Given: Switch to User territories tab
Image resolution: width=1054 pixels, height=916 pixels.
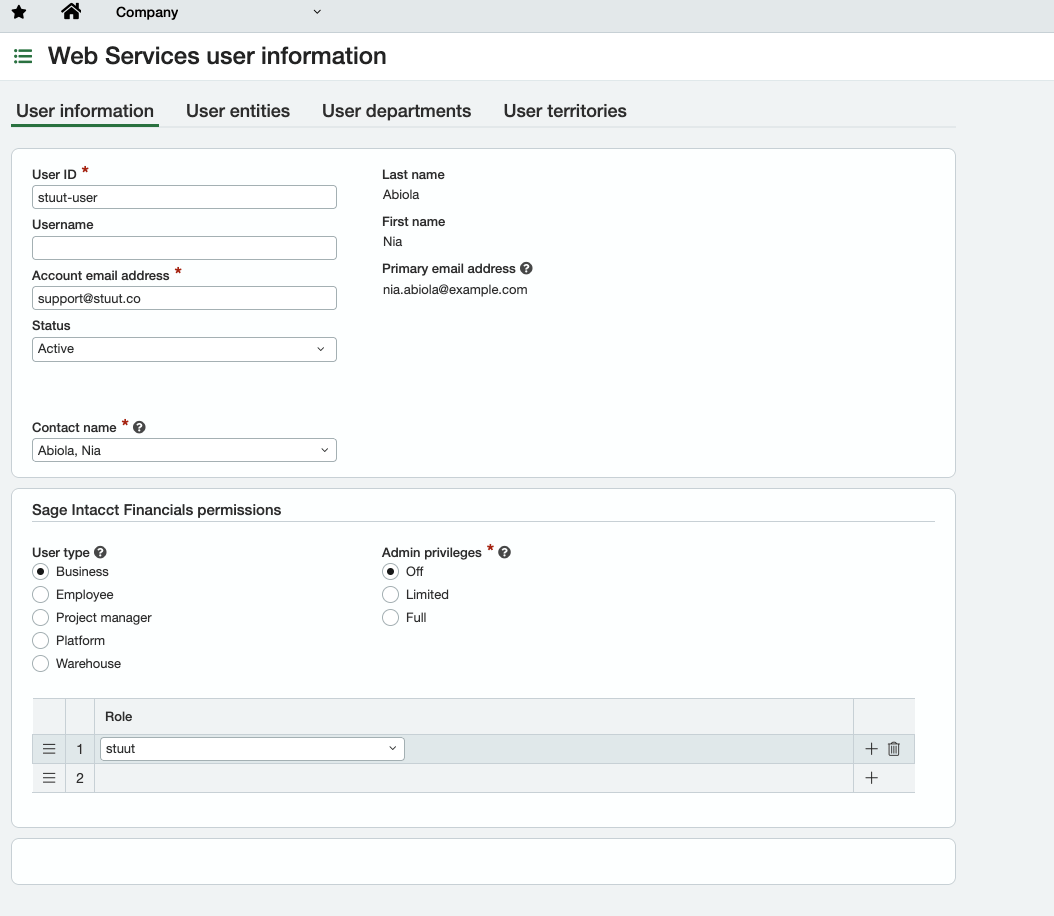Looking at the screenshot, I should [565, 111].
